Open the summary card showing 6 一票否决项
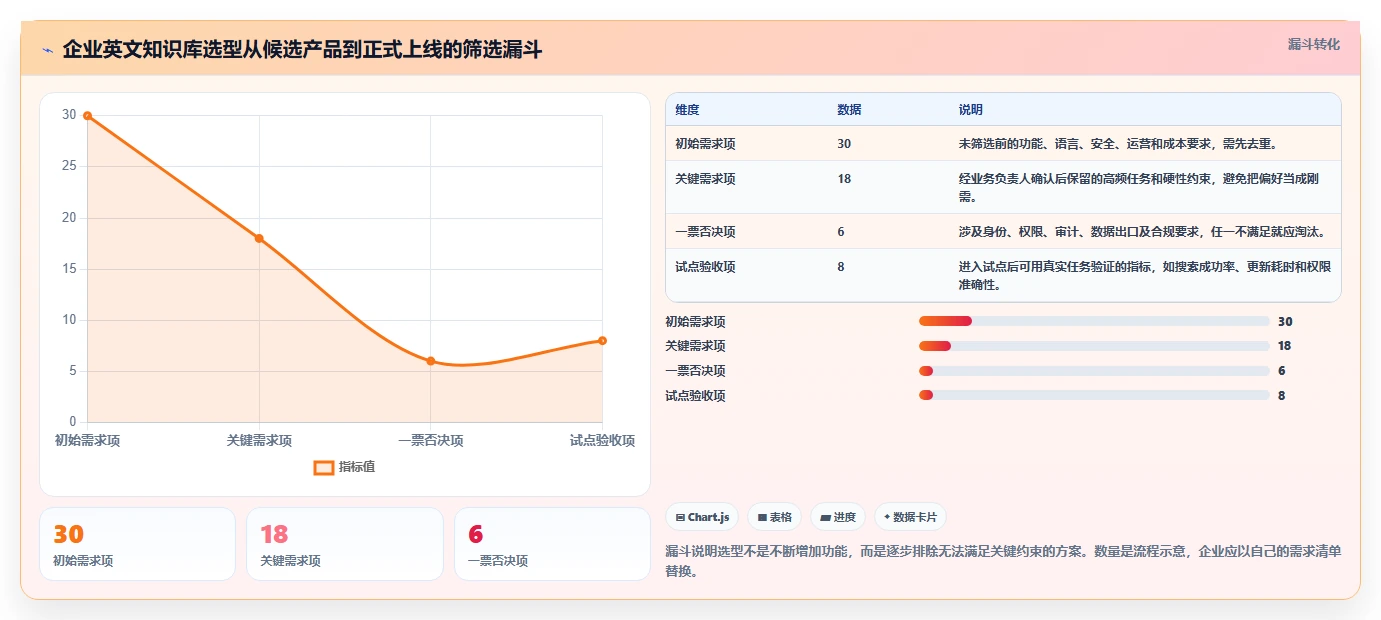The image size is (1381, 620). pyautogui.click(x=552, y=544)
